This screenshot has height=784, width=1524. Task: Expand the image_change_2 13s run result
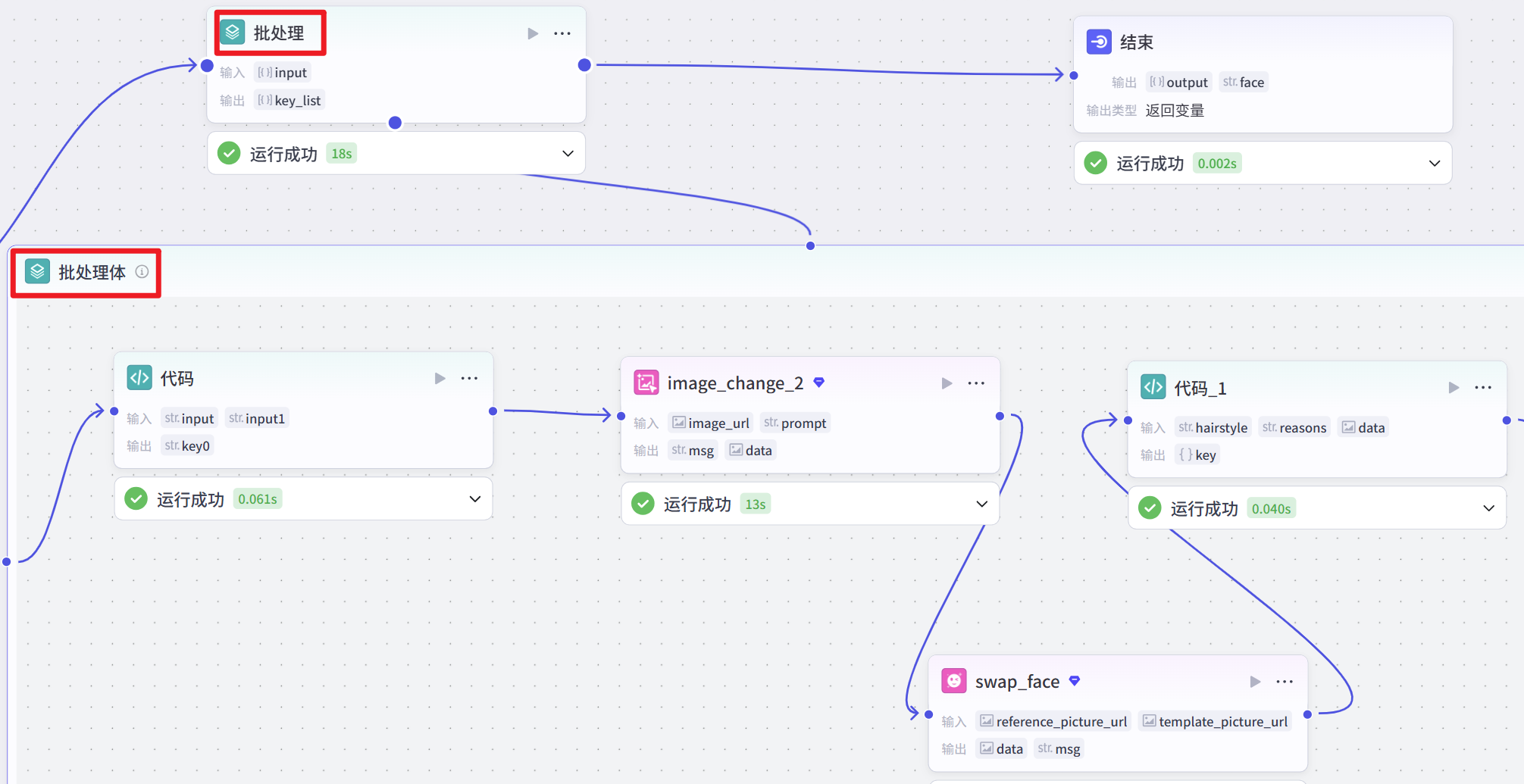pos(981,504)
